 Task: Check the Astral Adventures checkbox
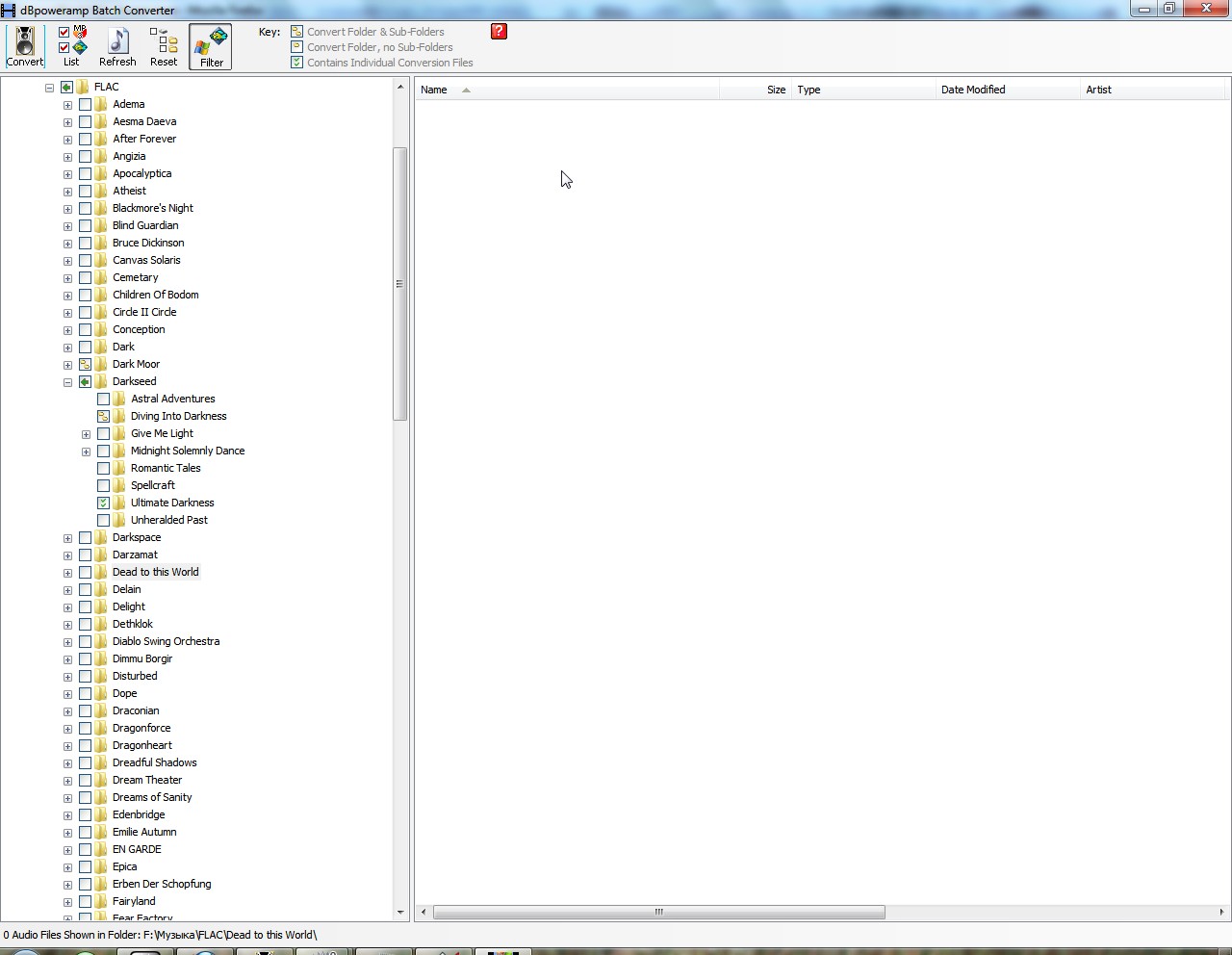click(x=103, y=399)
